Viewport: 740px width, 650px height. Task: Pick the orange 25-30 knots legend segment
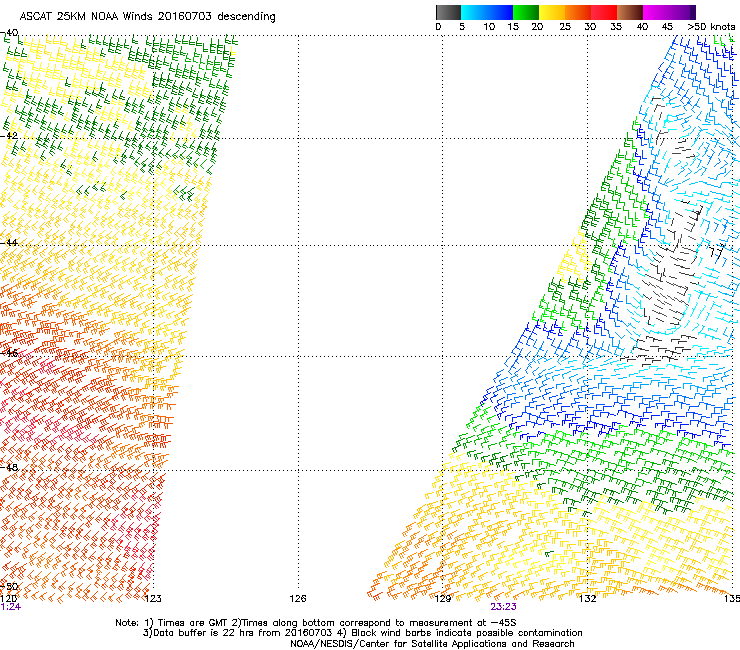click(x=578, y=12)
